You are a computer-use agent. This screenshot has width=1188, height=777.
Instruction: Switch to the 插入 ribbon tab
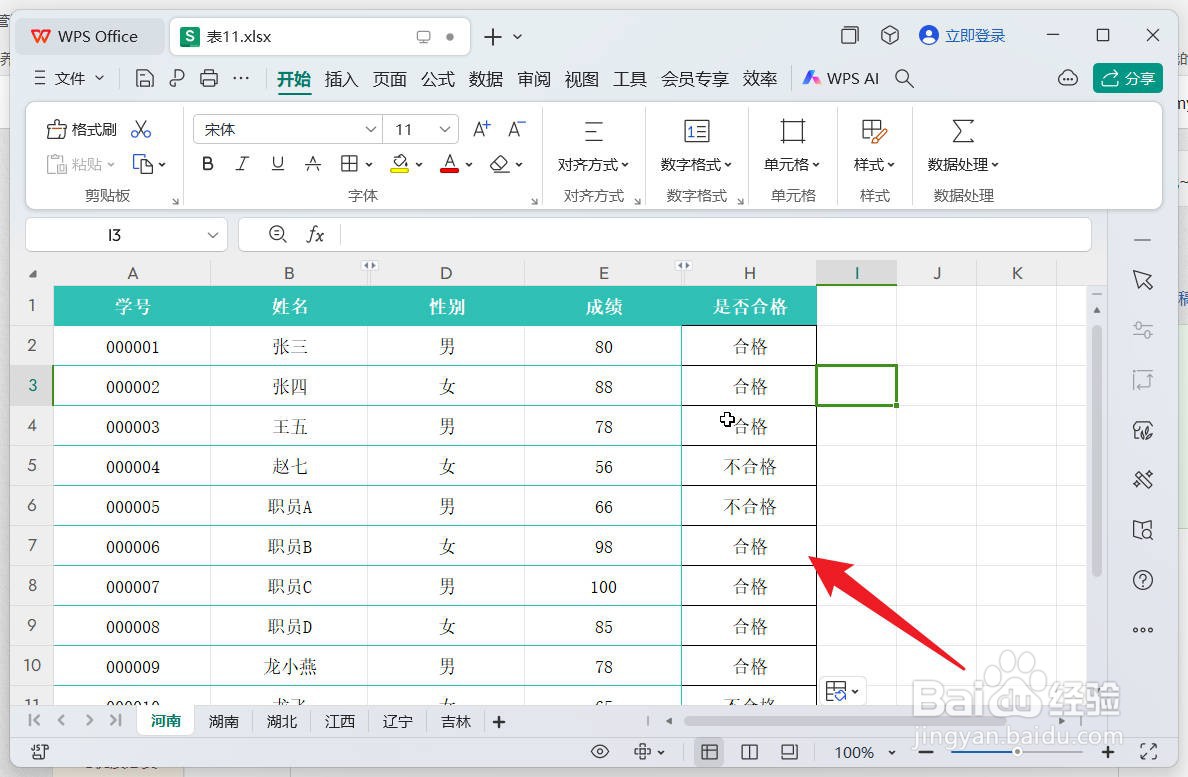click(x=341, y=78)
